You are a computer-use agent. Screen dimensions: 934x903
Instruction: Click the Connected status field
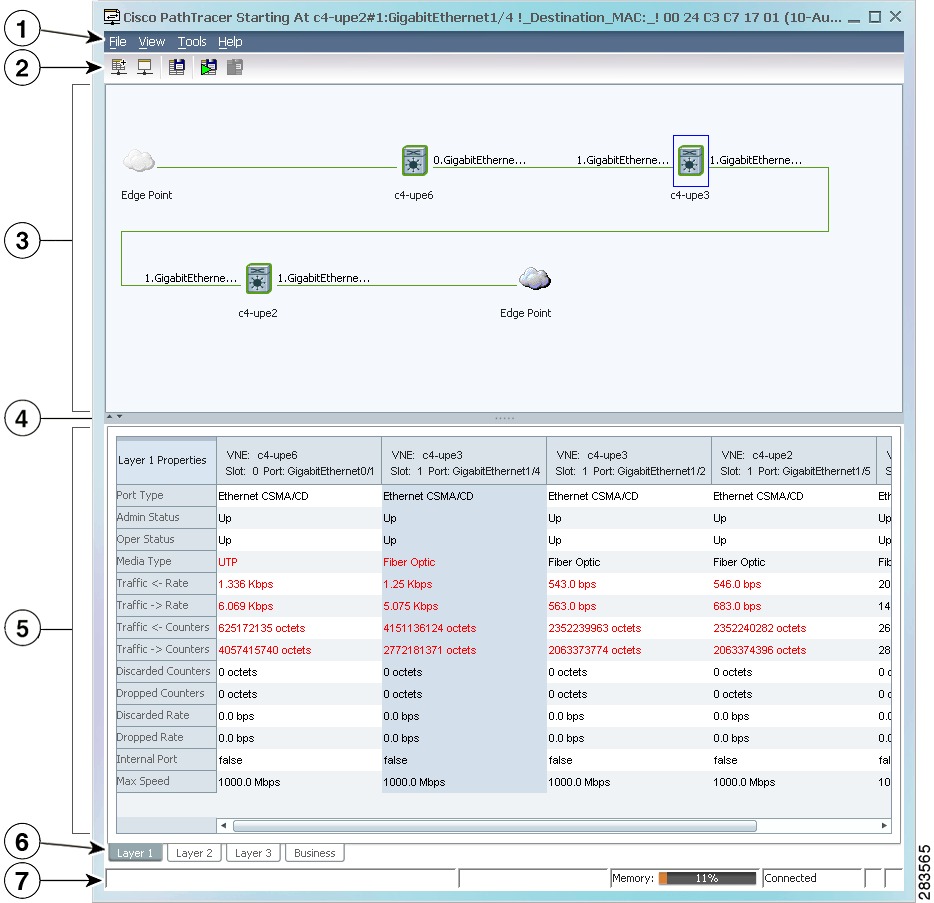point(812,878)
